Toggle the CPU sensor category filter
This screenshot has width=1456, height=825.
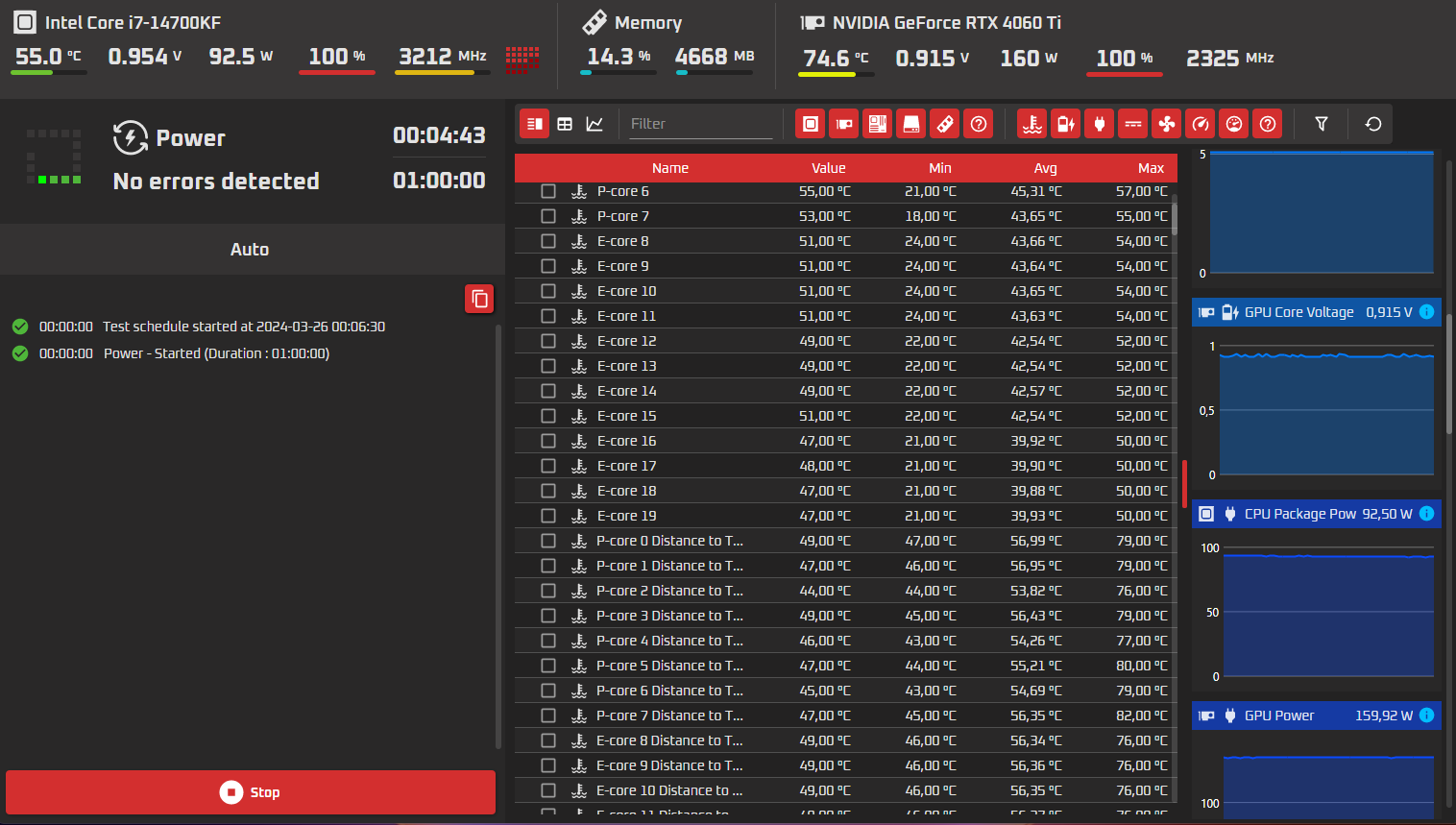pyautogui.click(x=811, y=124)
